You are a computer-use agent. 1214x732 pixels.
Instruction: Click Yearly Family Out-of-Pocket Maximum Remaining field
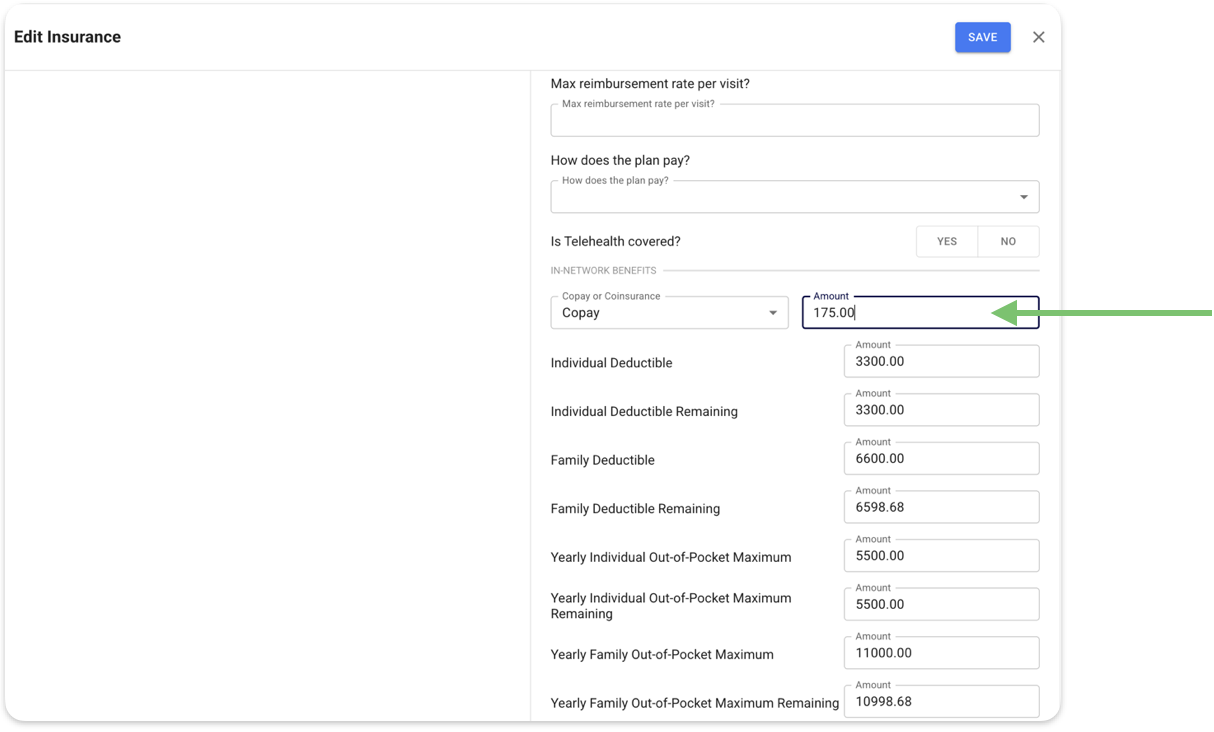point(940,701)
